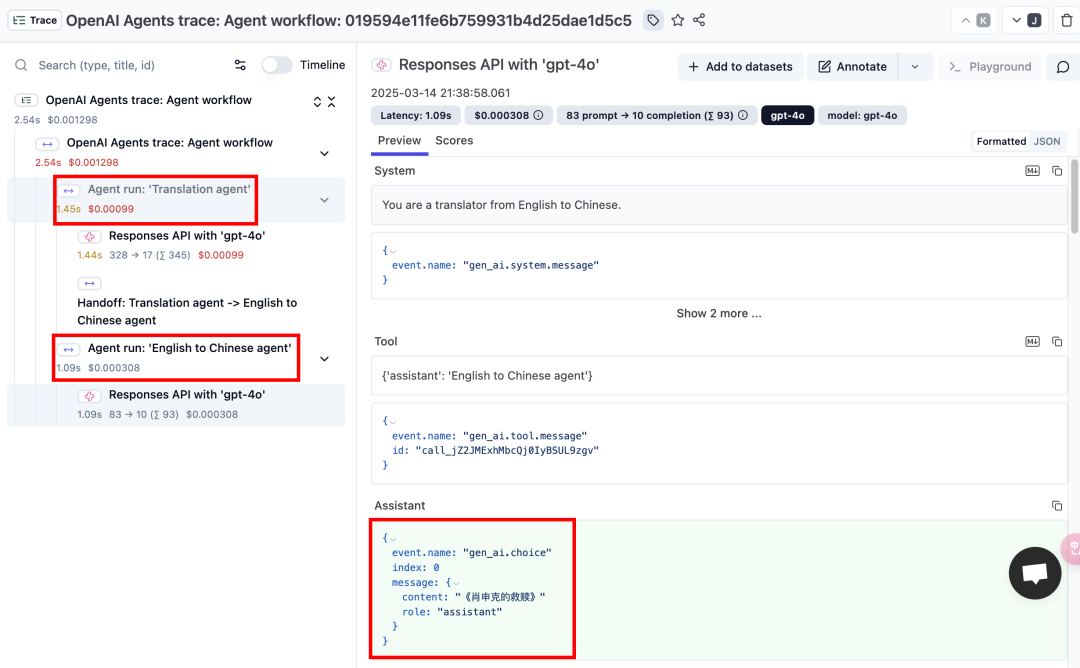The width and height of the screenshot is (1080, 668).
Task: Copy the Tool message content
Action: pos(1057,342)
